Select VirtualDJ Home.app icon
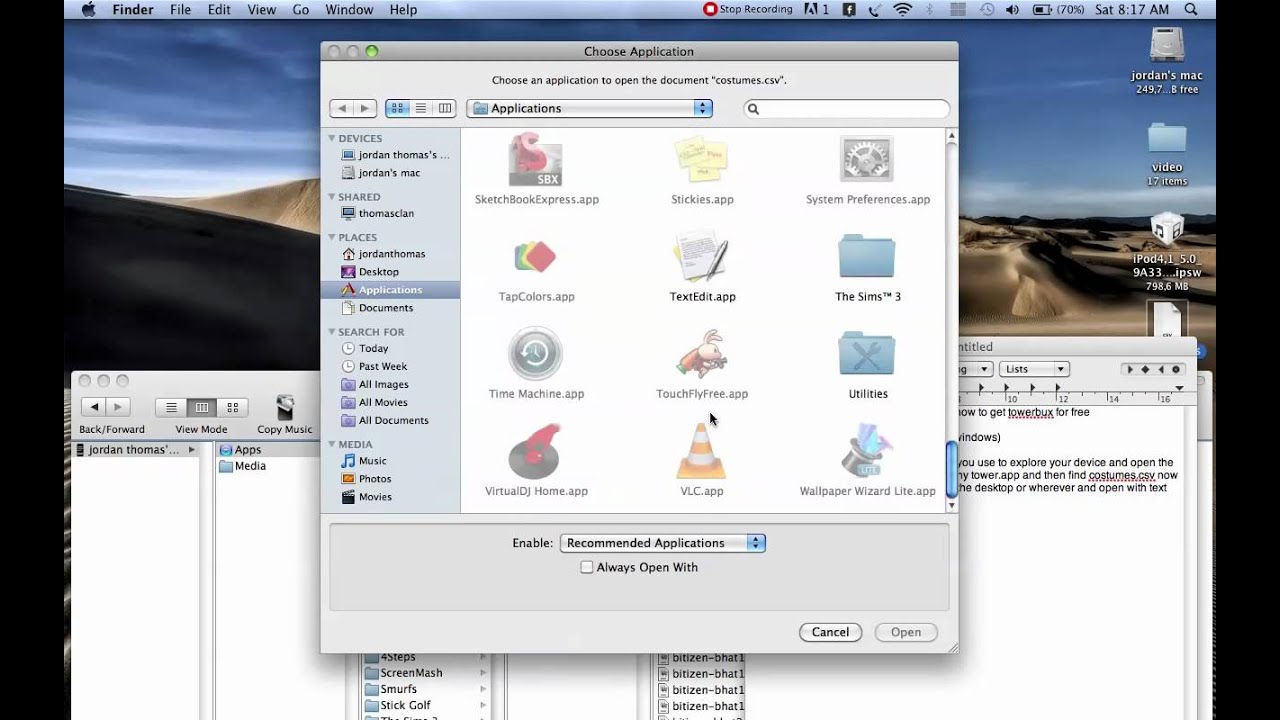This screenshot has height=720, width=1280. pos(536,451)
